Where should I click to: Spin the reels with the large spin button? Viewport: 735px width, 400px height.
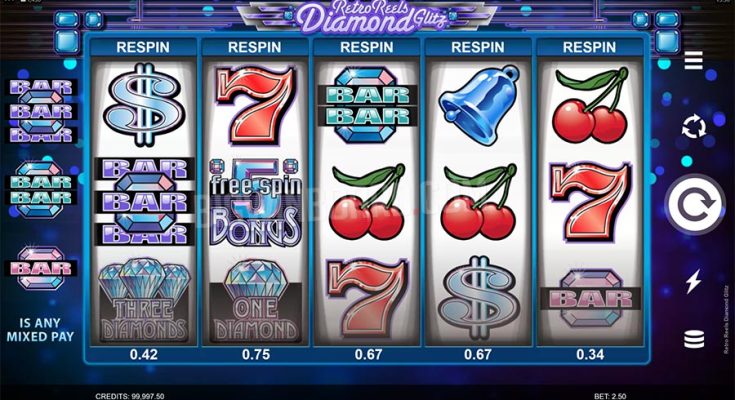pyautogui.click(x=695, y=204)
